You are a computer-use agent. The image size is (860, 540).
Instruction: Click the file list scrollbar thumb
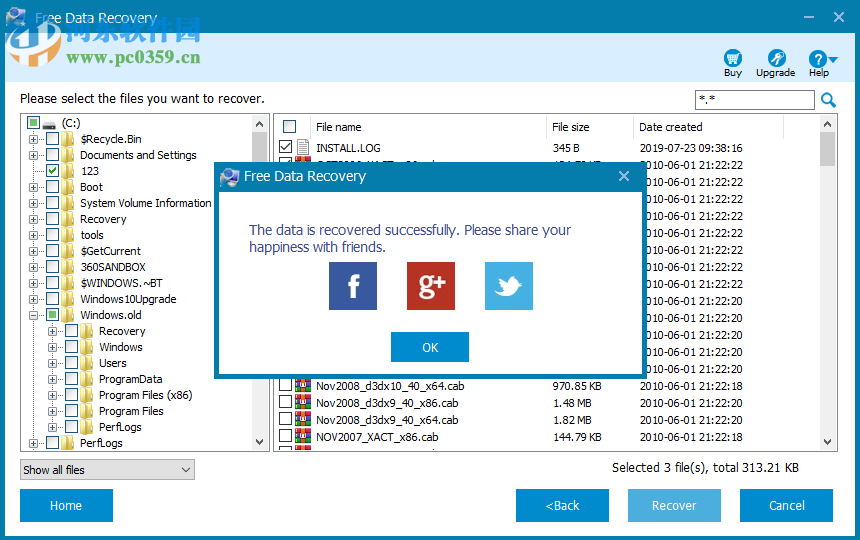828,149
